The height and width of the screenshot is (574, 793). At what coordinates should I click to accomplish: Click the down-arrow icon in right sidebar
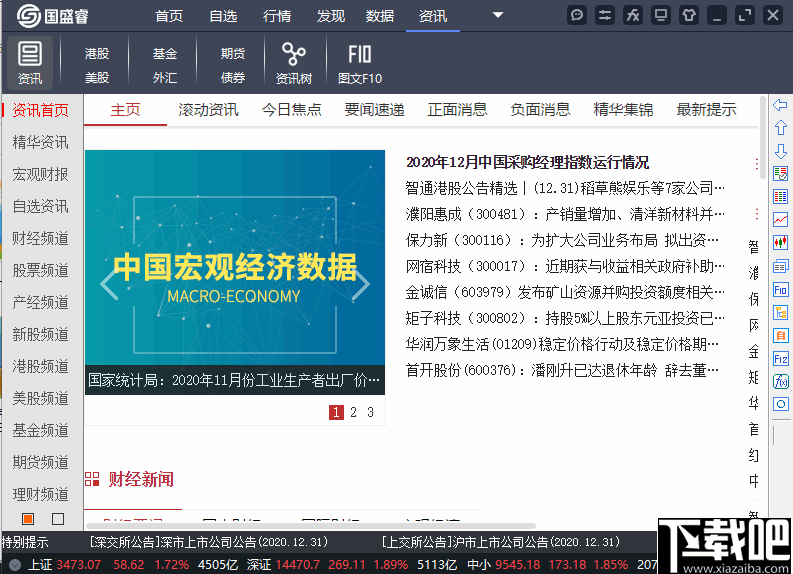coord(780,151)
